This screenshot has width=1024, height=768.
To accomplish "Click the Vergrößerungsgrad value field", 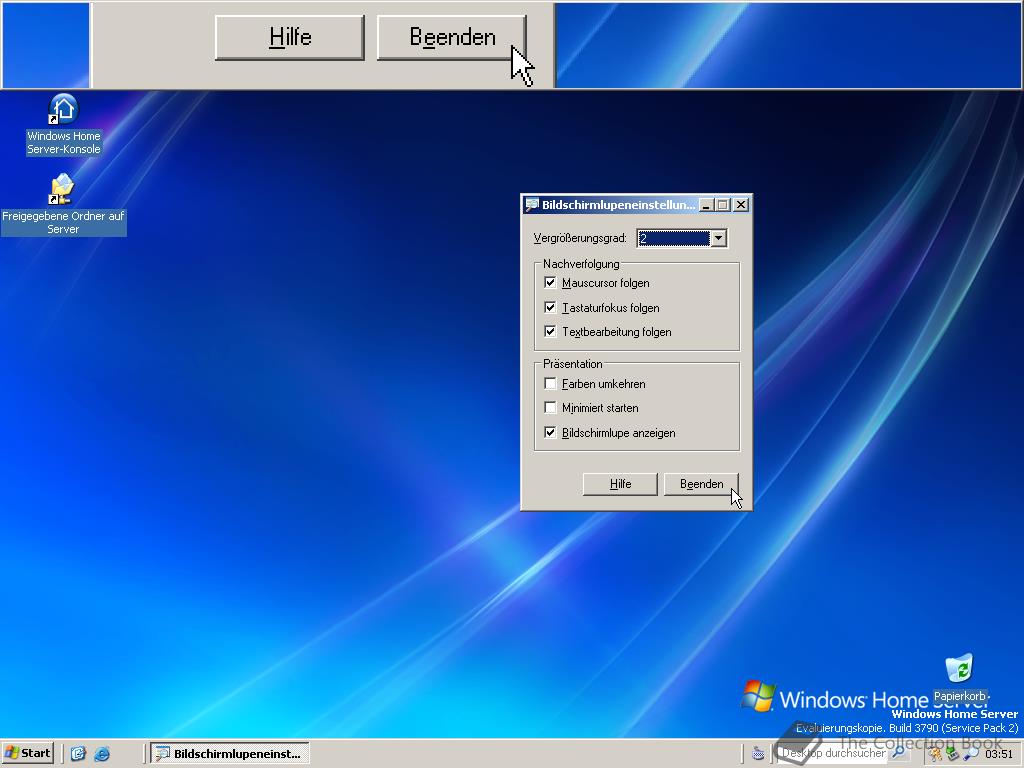I will (673, 238).
